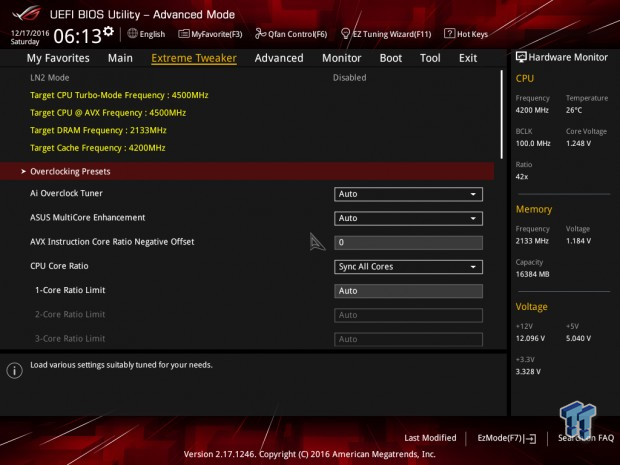Select the Exit tab
The width and height of the screenshot is (620, 465).
[x=468, y=58]
